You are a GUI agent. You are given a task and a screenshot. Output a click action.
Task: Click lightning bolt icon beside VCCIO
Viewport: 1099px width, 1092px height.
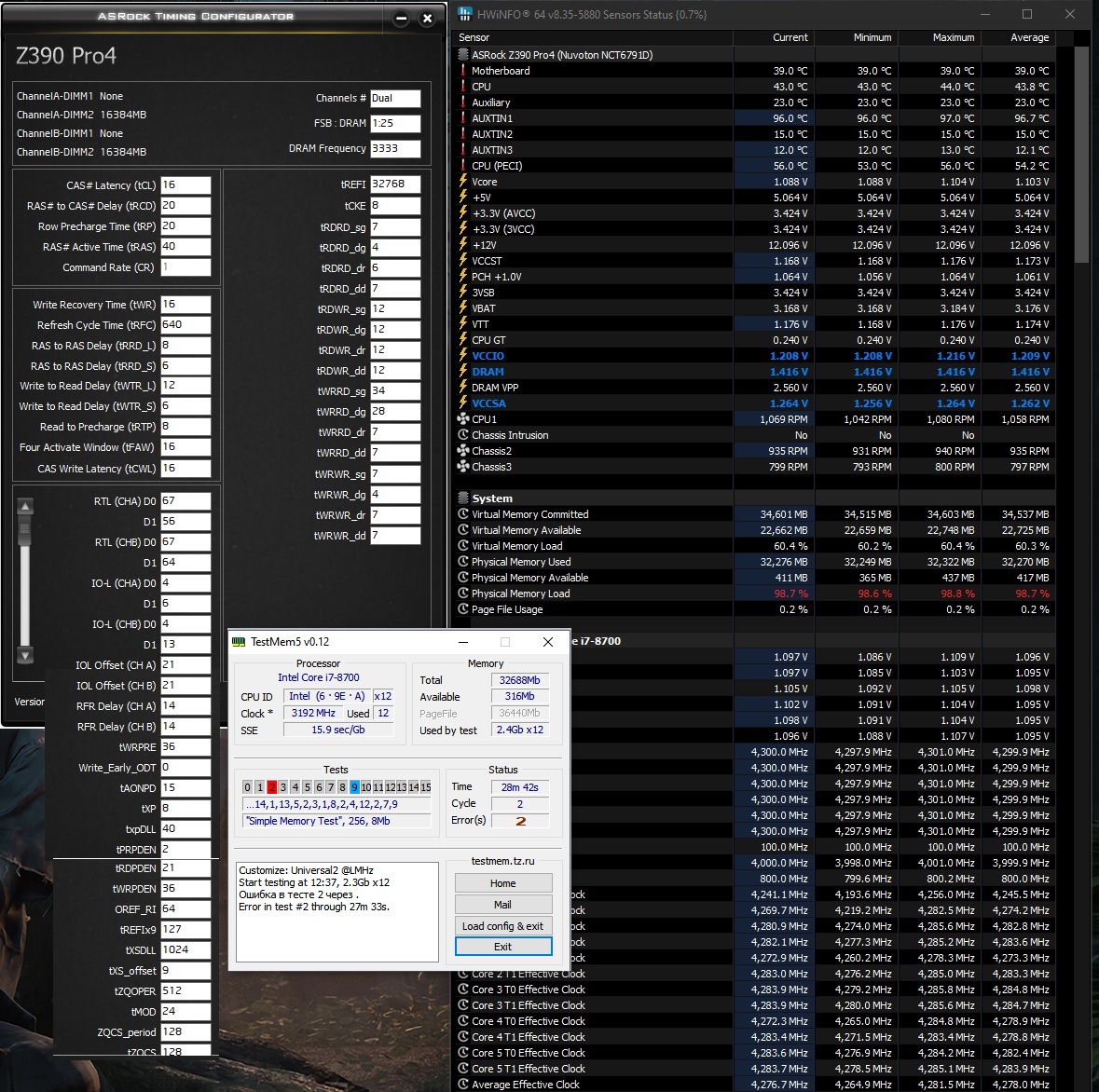click(x=462, y=356)
